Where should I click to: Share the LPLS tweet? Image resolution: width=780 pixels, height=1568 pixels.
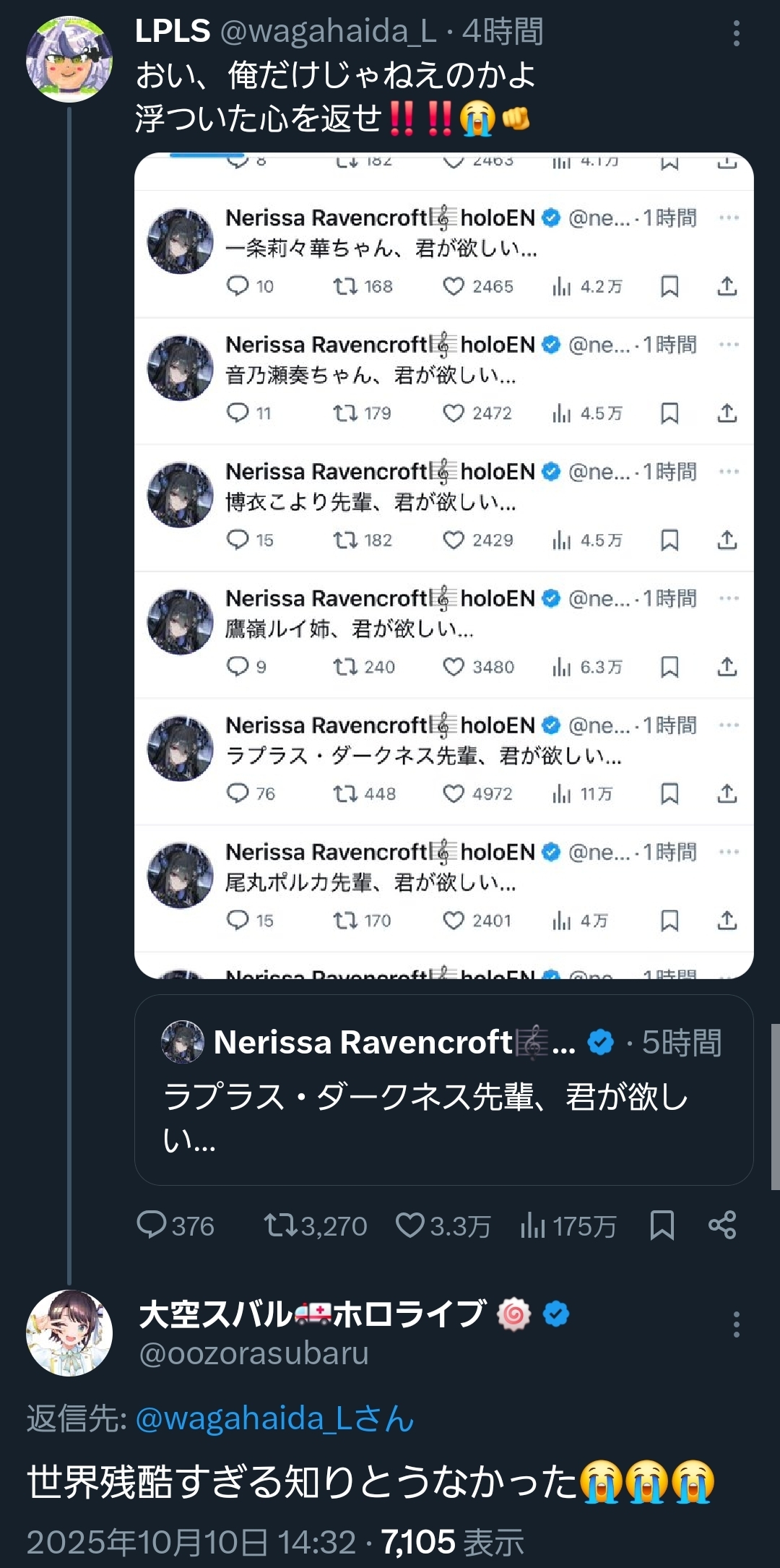722,1225
